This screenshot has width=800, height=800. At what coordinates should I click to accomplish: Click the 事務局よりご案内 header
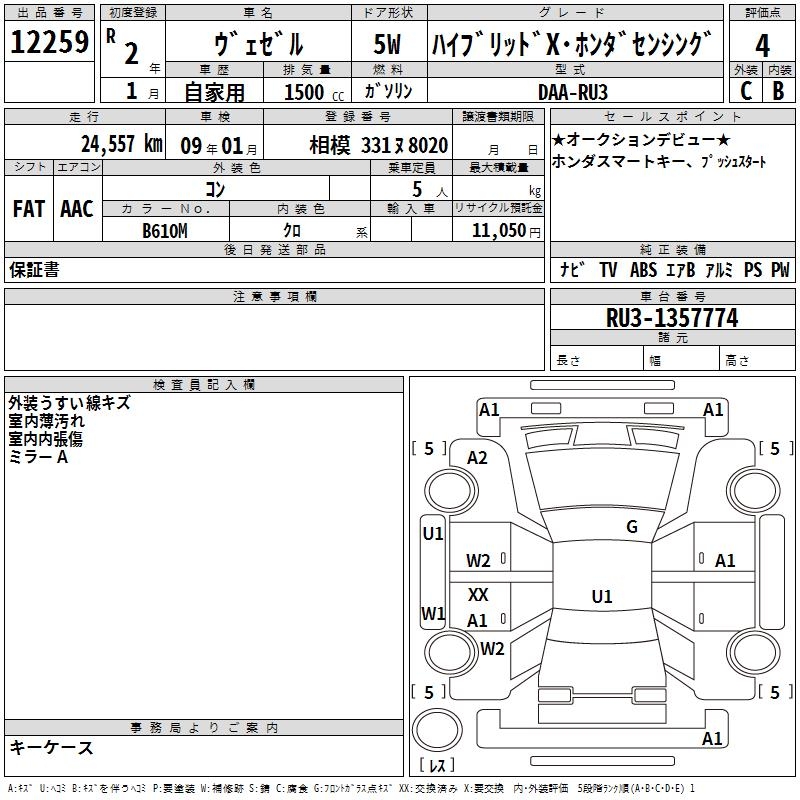pyautogui.click(x=204, y=728)
